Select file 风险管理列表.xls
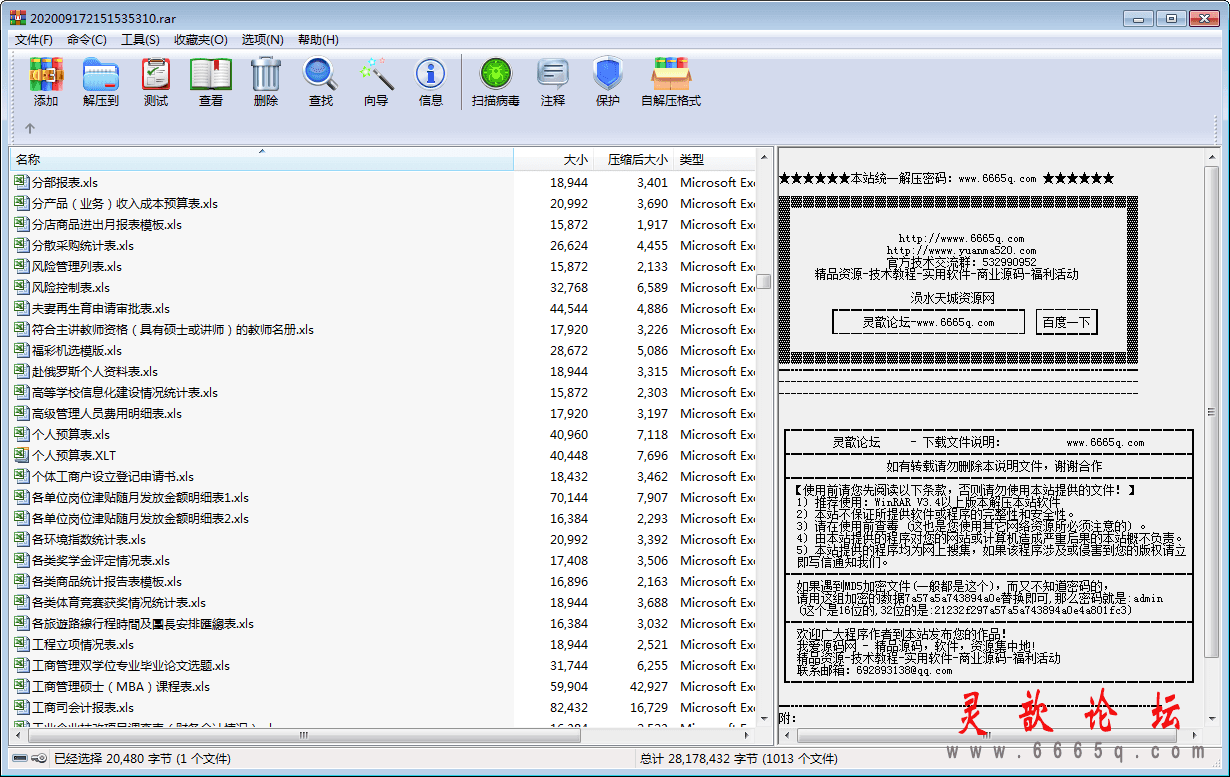The image size is (1230, 777). tap(77, 266)
